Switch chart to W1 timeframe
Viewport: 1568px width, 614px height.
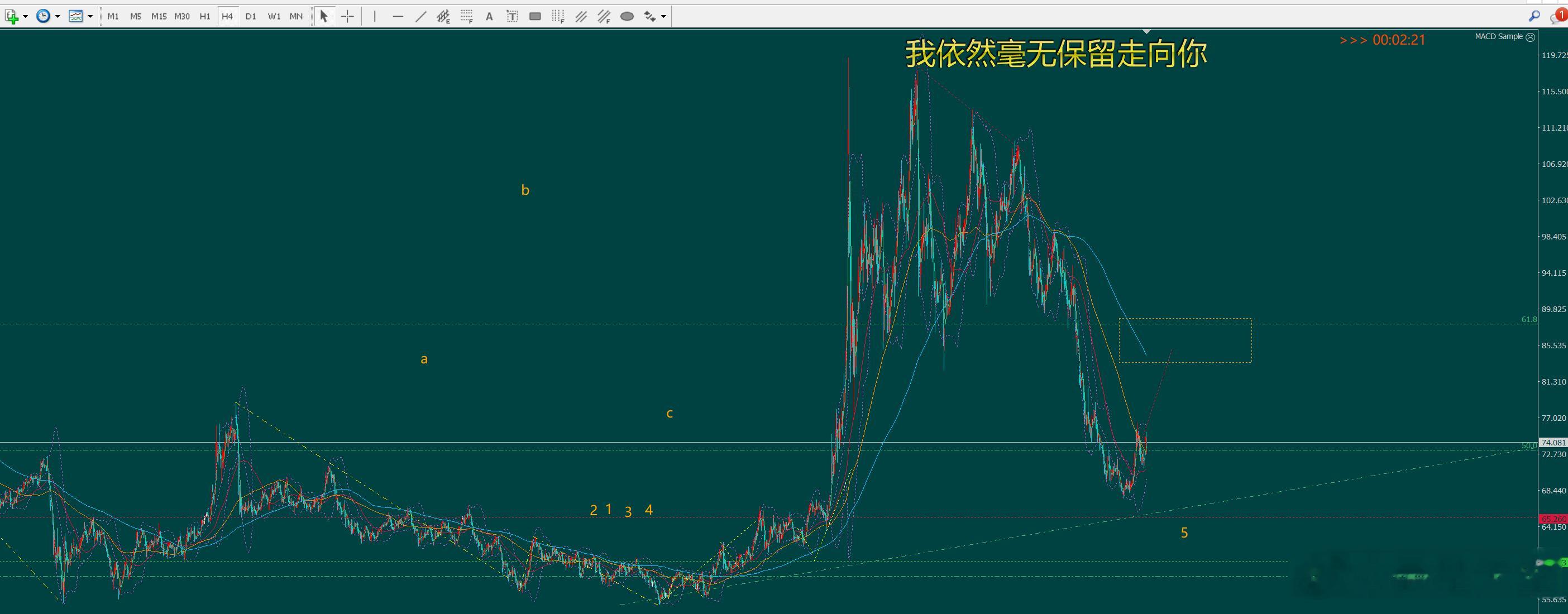pos(274,16)
